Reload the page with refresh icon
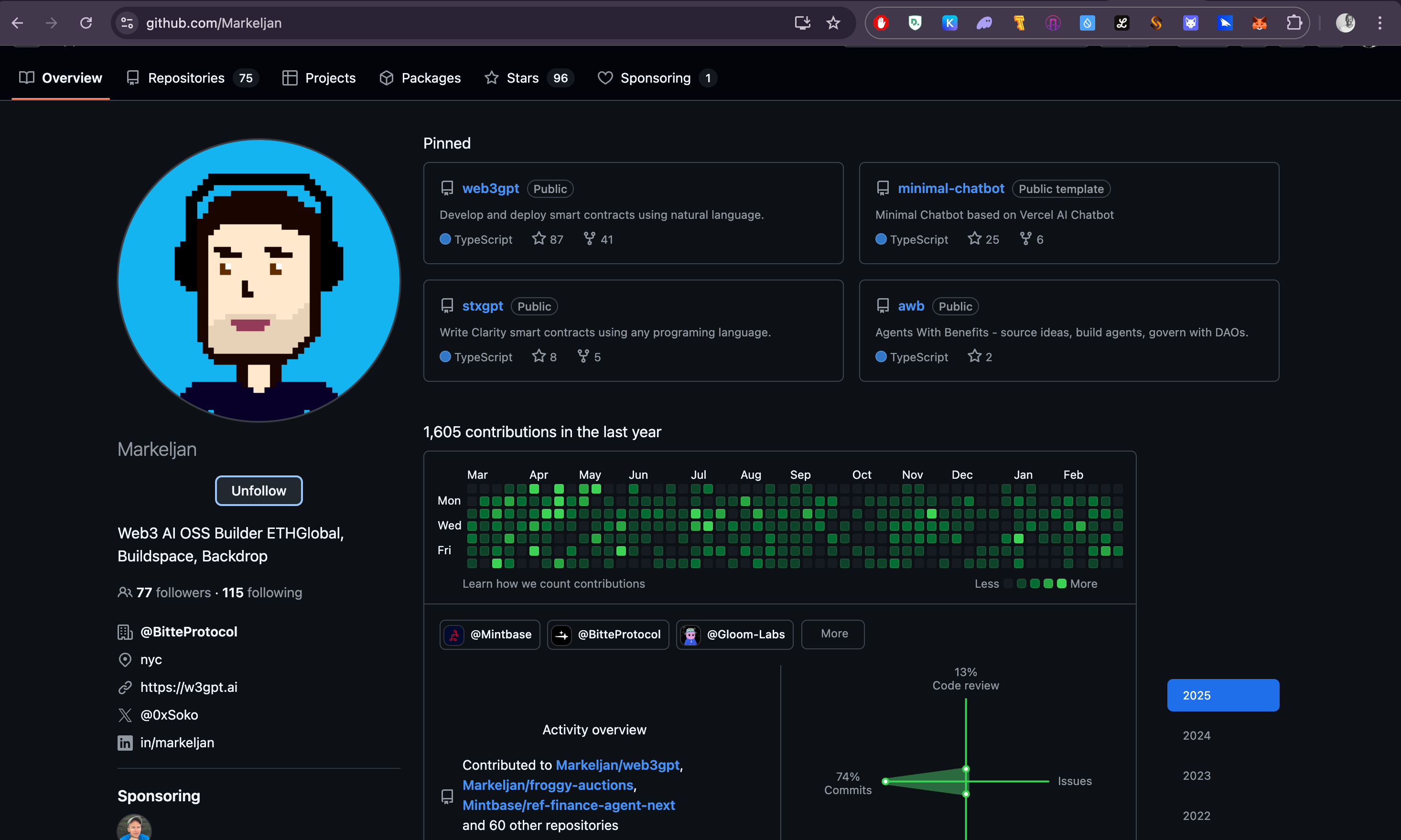This screenshot has width=1401, height=840. click(x=86, y=22)
